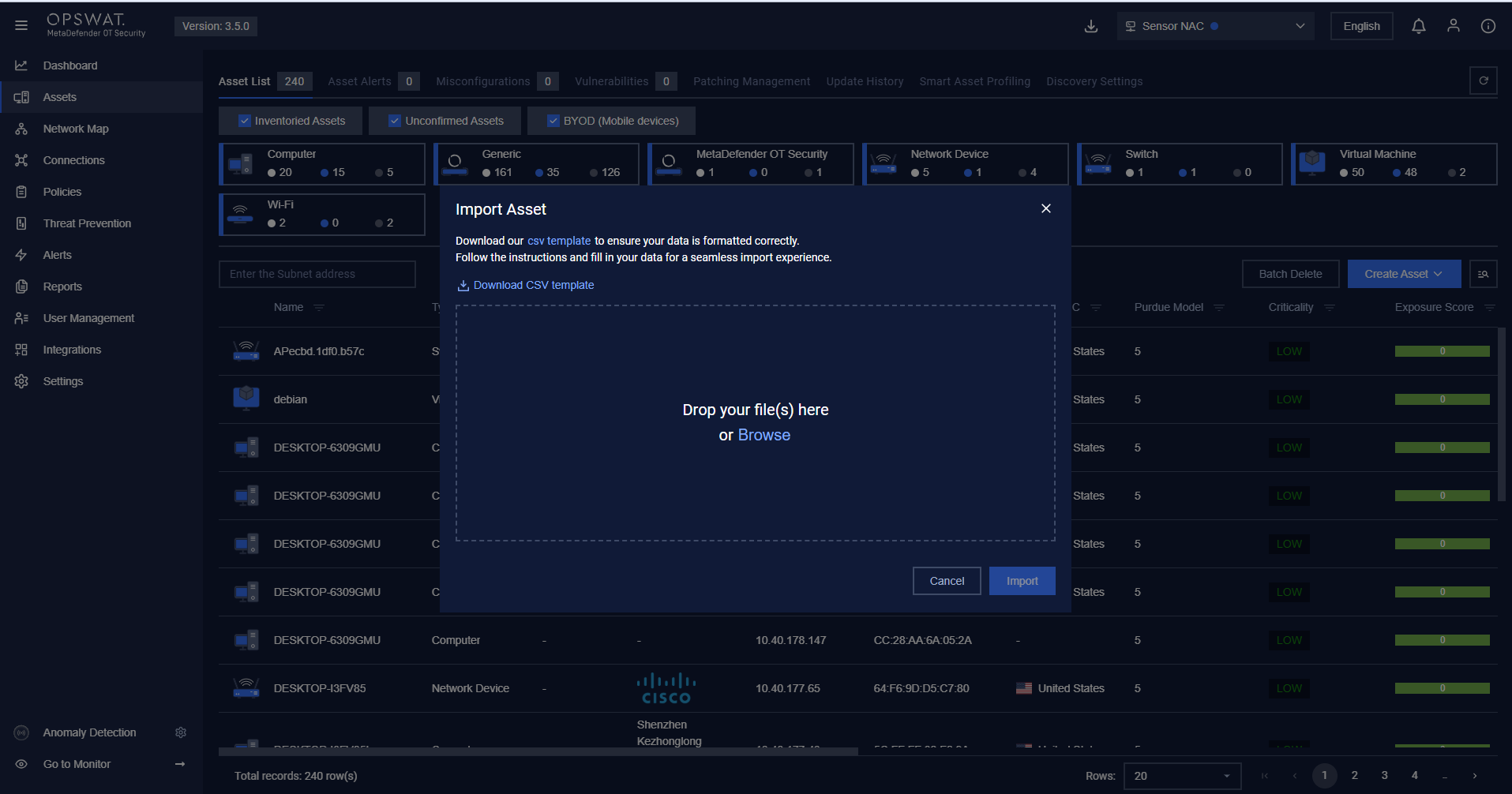The height and width of the screenshot is (794, 1512).
Task: Uncheck the Inventoried Assets checkbox
Action: point(245,121)
